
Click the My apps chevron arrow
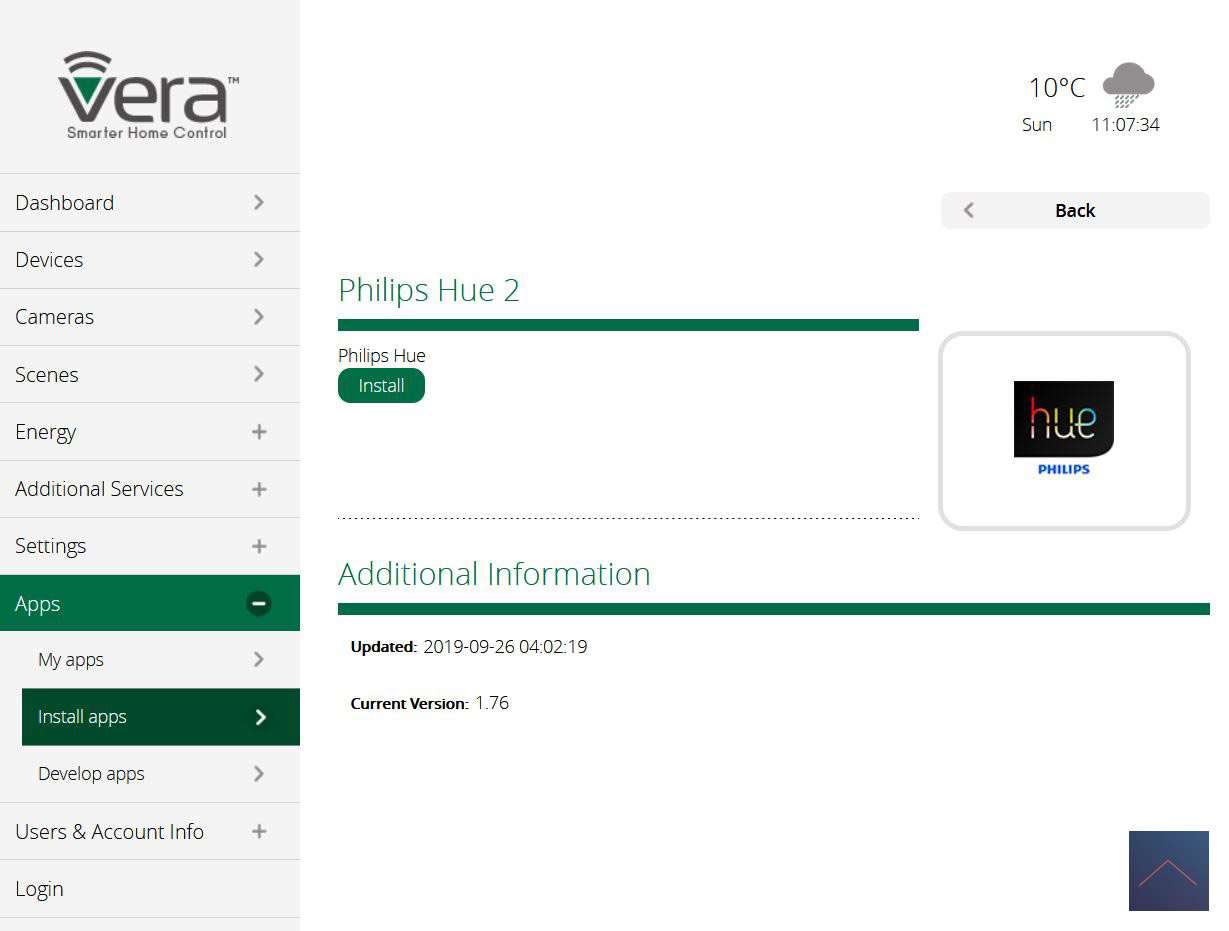[x=259, y=659]
